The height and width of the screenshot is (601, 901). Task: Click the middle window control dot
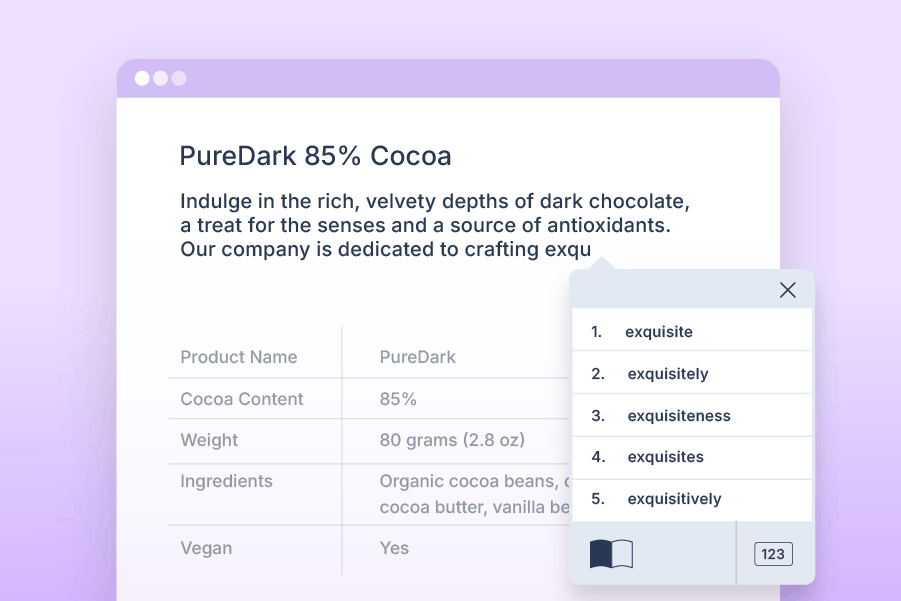pos(160,79)
